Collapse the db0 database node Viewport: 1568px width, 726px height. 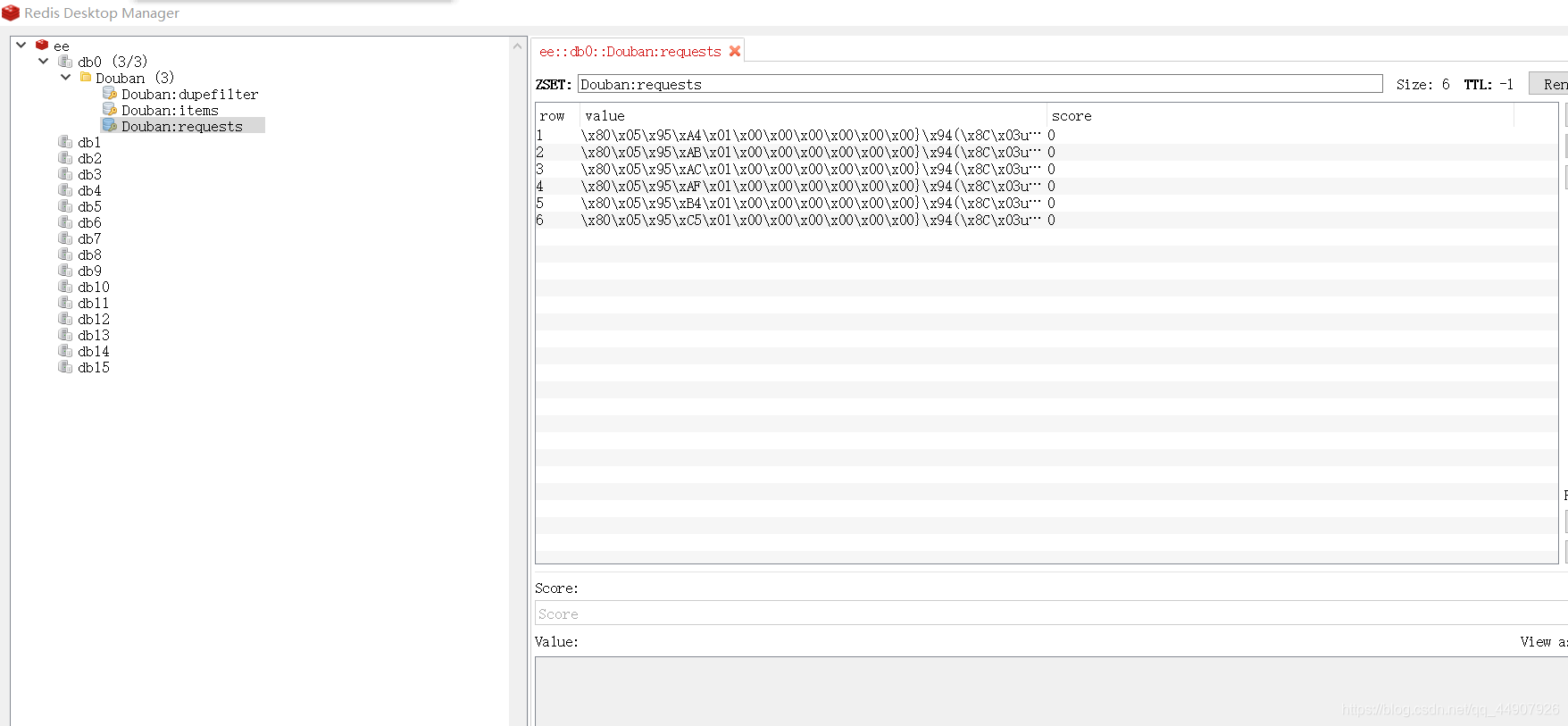[43, 61]
